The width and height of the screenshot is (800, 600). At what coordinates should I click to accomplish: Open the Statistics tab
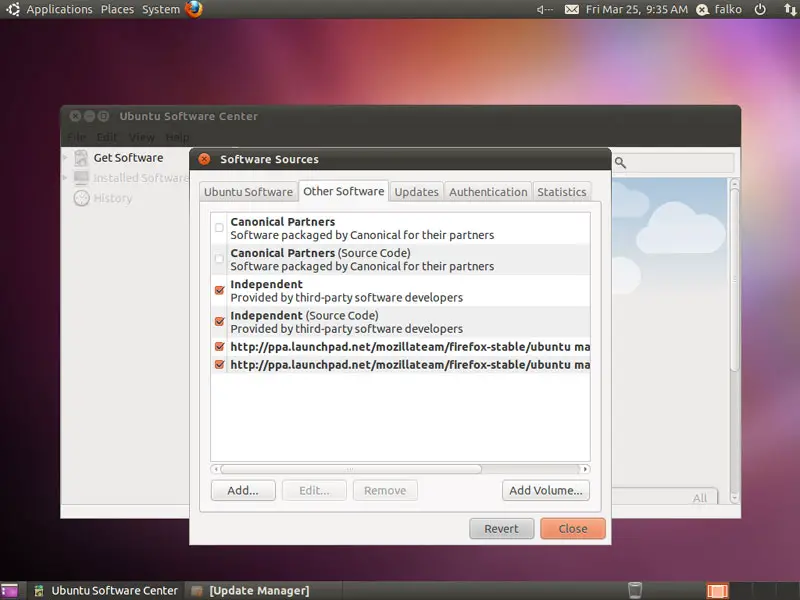[x=561, y=192]
